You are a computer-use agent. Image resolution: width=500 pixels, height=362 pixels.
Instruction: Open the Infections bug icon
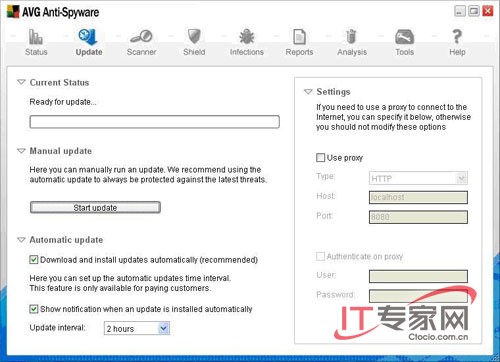247,37
